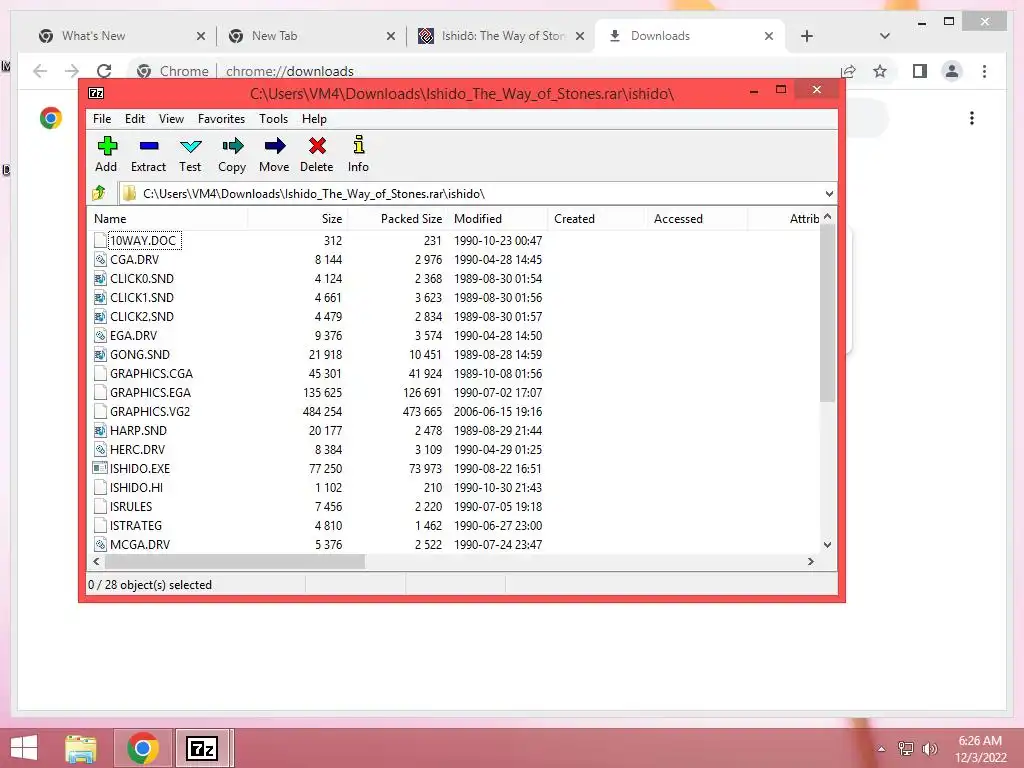Sort files by Name column header
This screenshot has height=768, width=1024.
pos(168,219)
